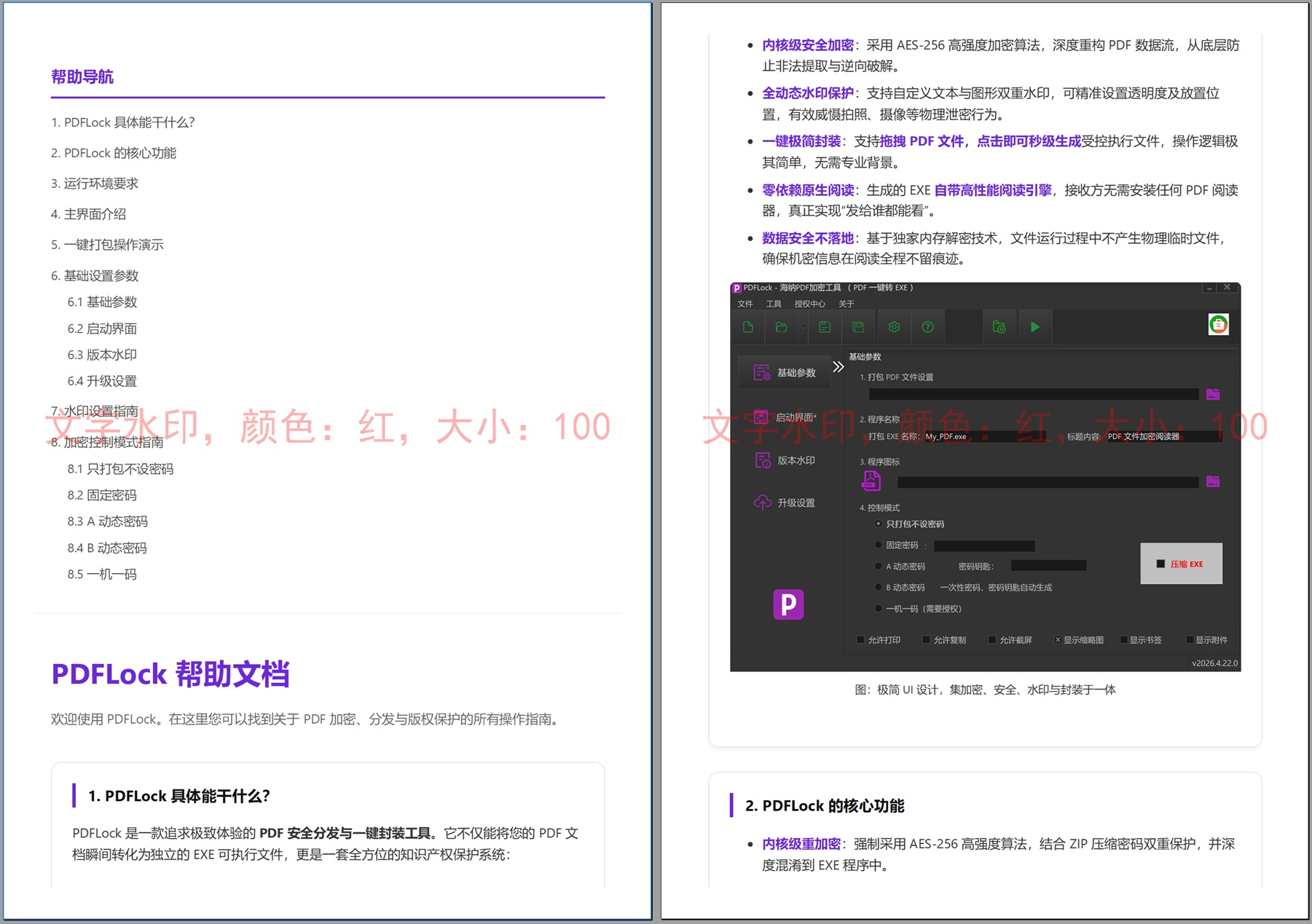This screenshot has width=1312, height=924.
Task: Click purple browse folder icon for program icon
Action: (x=1213, y=481)
